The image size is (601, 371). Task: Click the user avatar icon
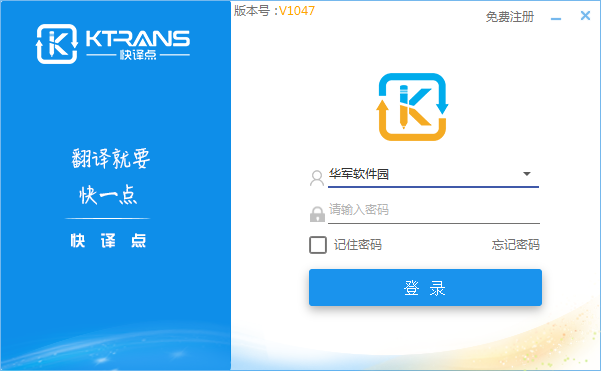[x=317, y=178]
